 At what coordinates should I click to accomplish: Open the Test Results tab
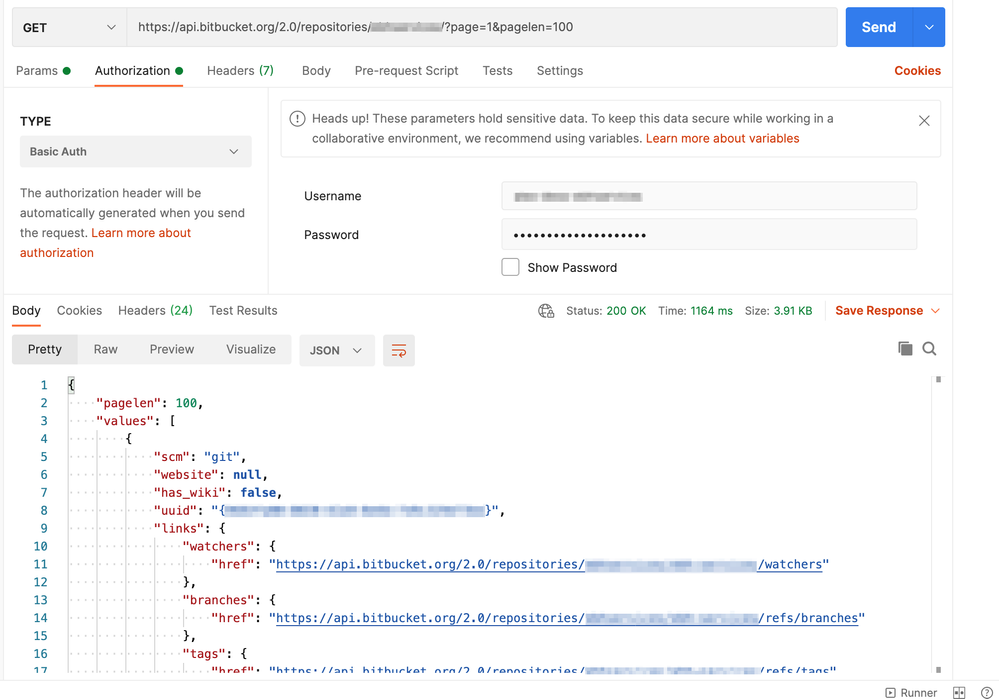tap(243, 310)
